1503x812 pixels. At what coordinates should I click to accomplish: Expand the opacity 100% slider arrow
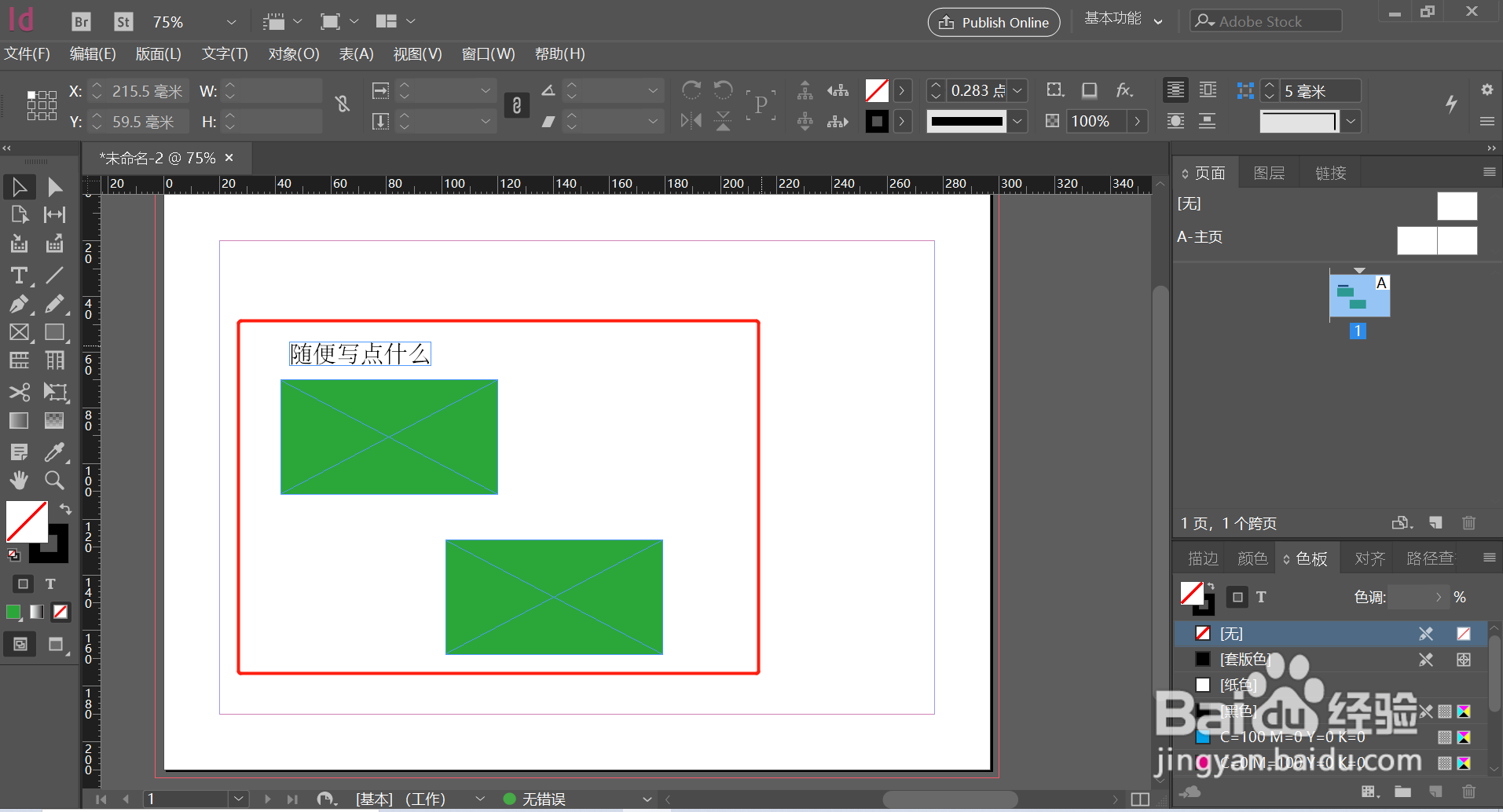1137,121
